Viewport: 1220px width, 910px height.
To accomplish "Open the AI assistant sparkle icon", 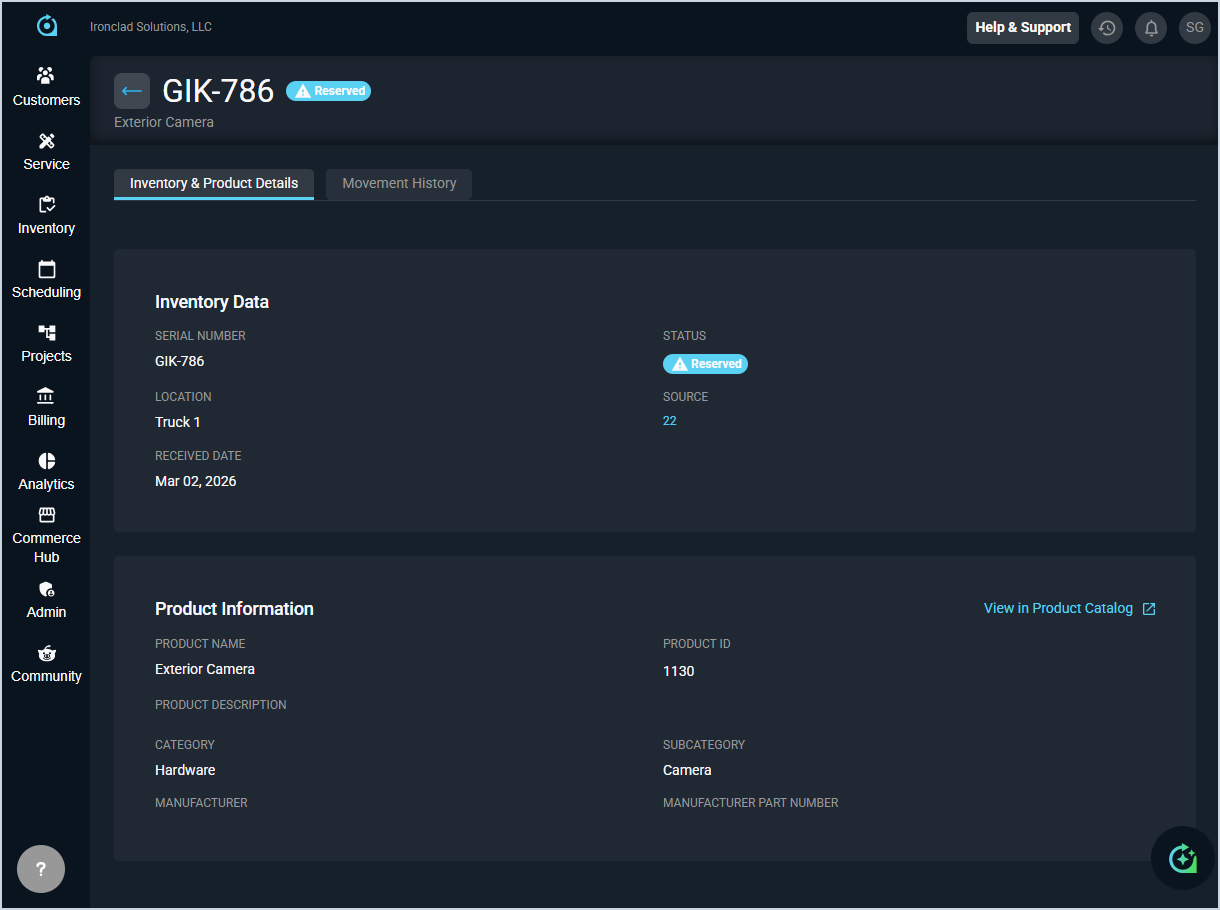I will point(1183,858).
